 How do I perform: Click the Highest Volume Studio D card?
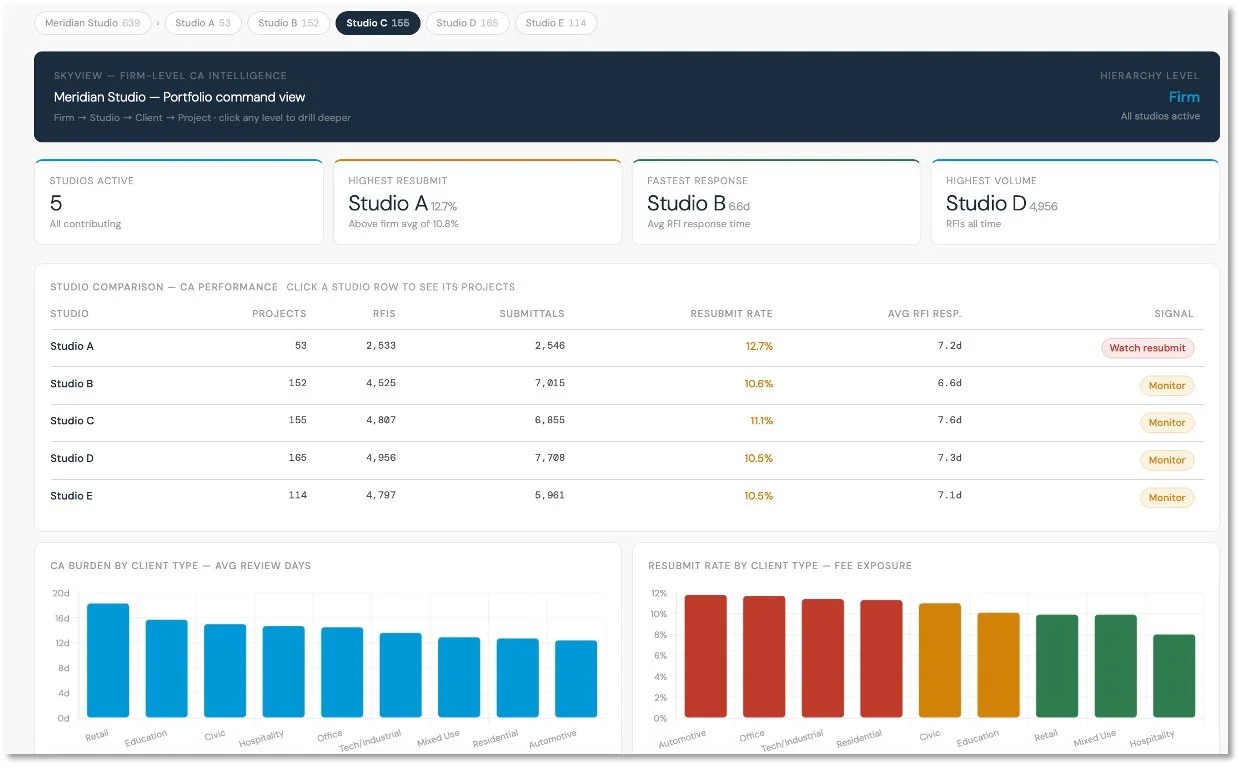pos(1075,202)
